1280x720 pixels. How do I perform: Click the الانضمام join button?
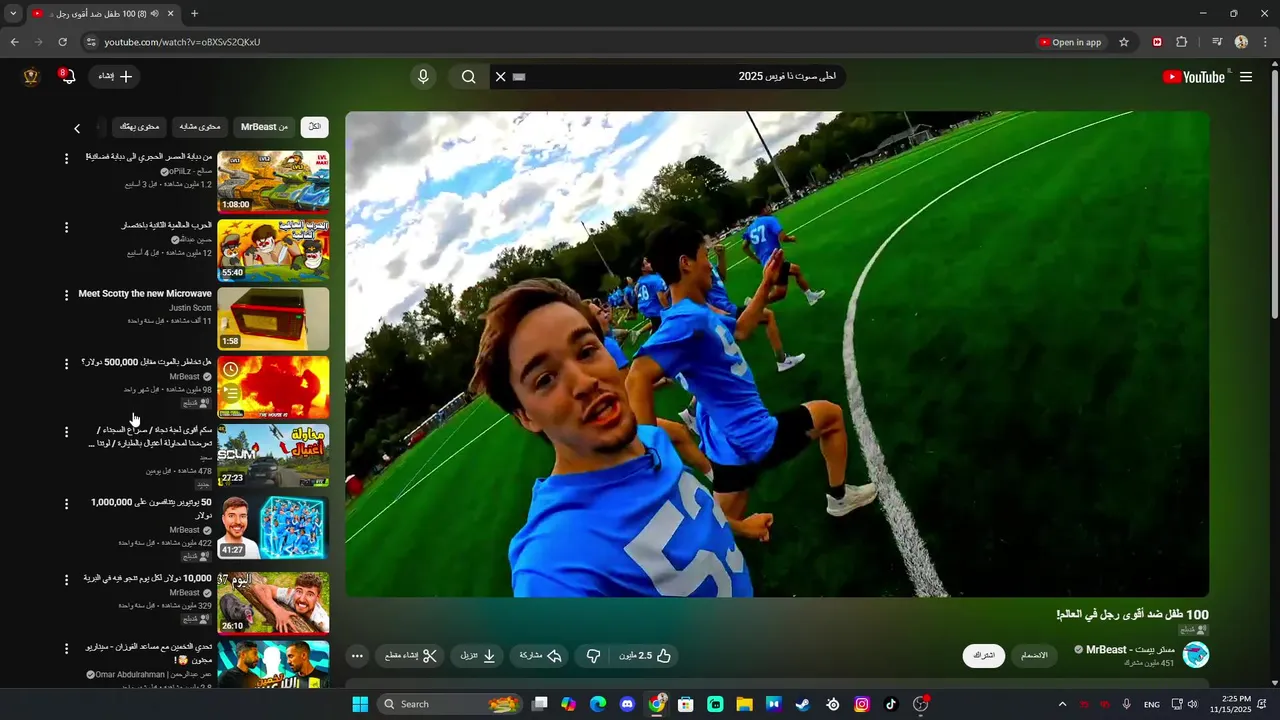pos(1034,655)
